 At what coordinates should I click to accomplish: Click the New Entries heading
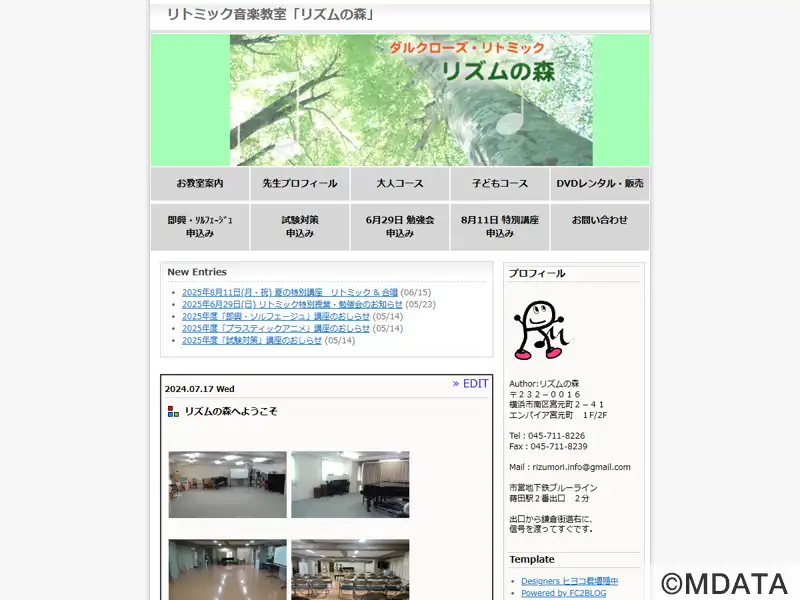pyautogui.click(x=197, y=272)
